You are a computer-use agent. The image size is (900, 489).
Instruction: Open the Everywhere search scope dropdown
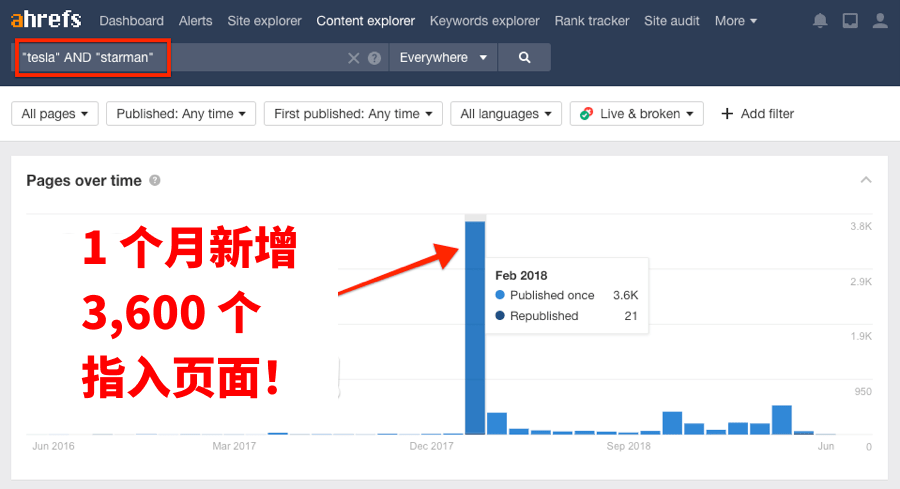[x=443, y=57]
